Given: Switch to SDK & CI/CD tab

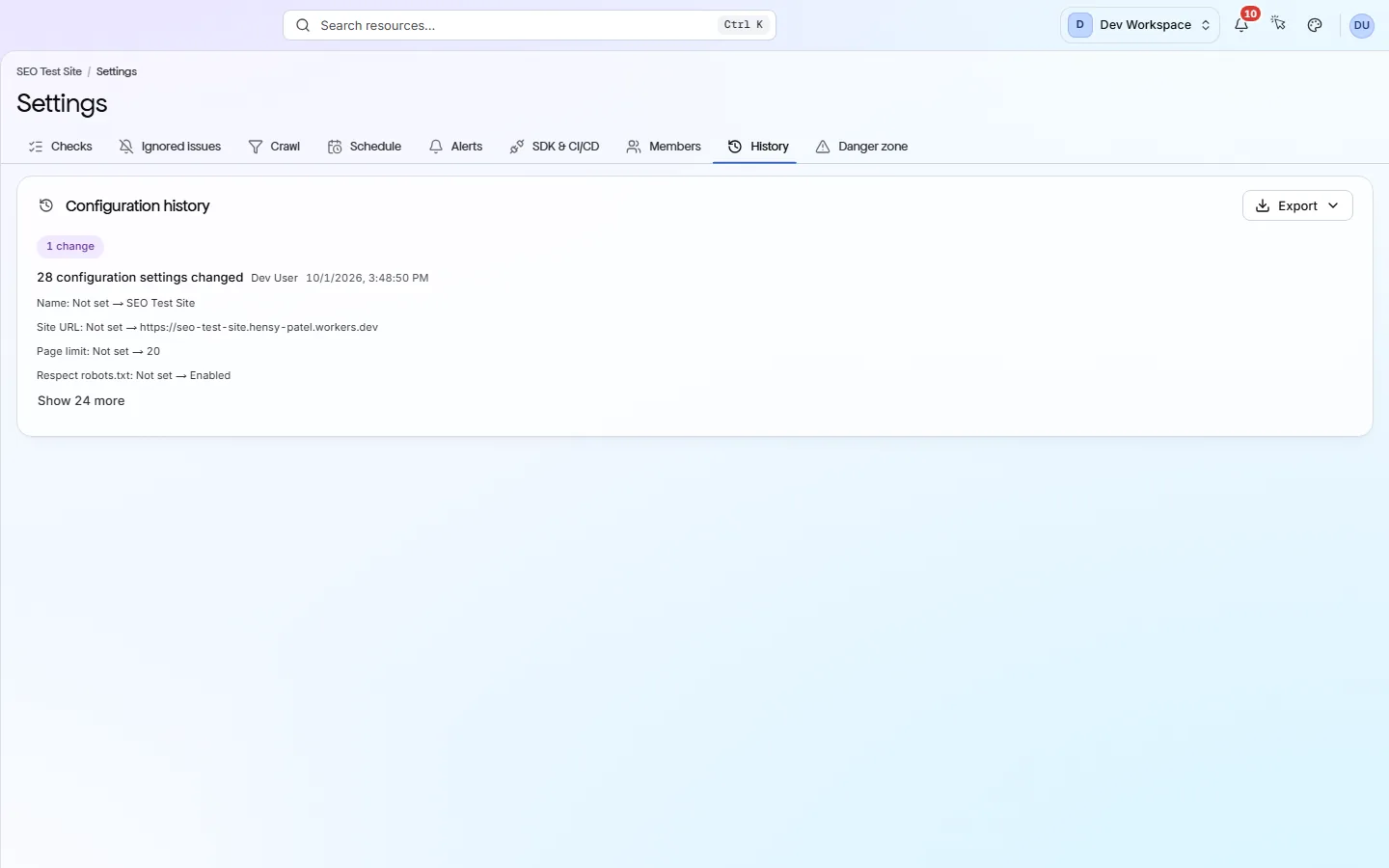Looking at the screenshot, I should pos(555,147).
